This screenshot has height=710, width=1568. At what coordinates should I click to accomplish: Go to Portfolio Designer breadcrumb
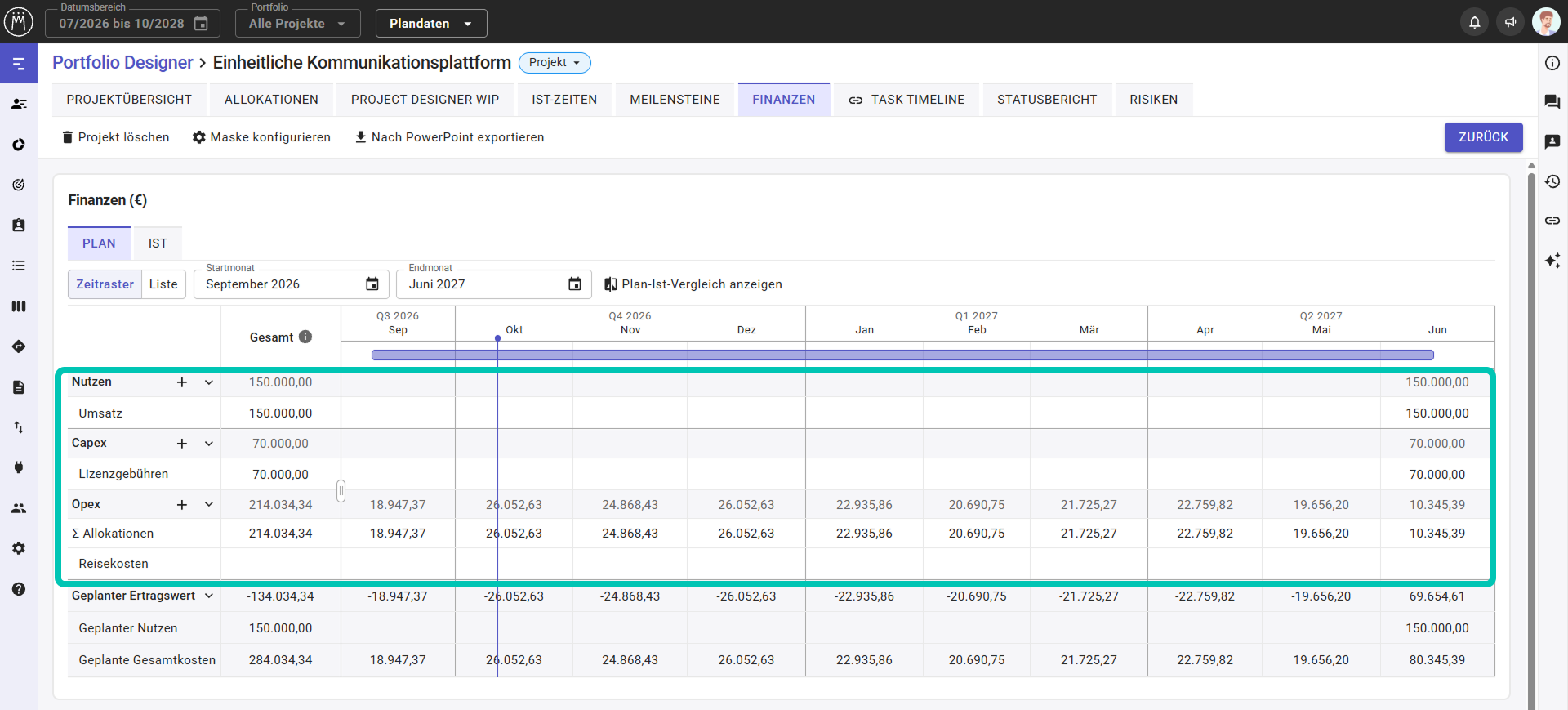click(x=122, y=63)
